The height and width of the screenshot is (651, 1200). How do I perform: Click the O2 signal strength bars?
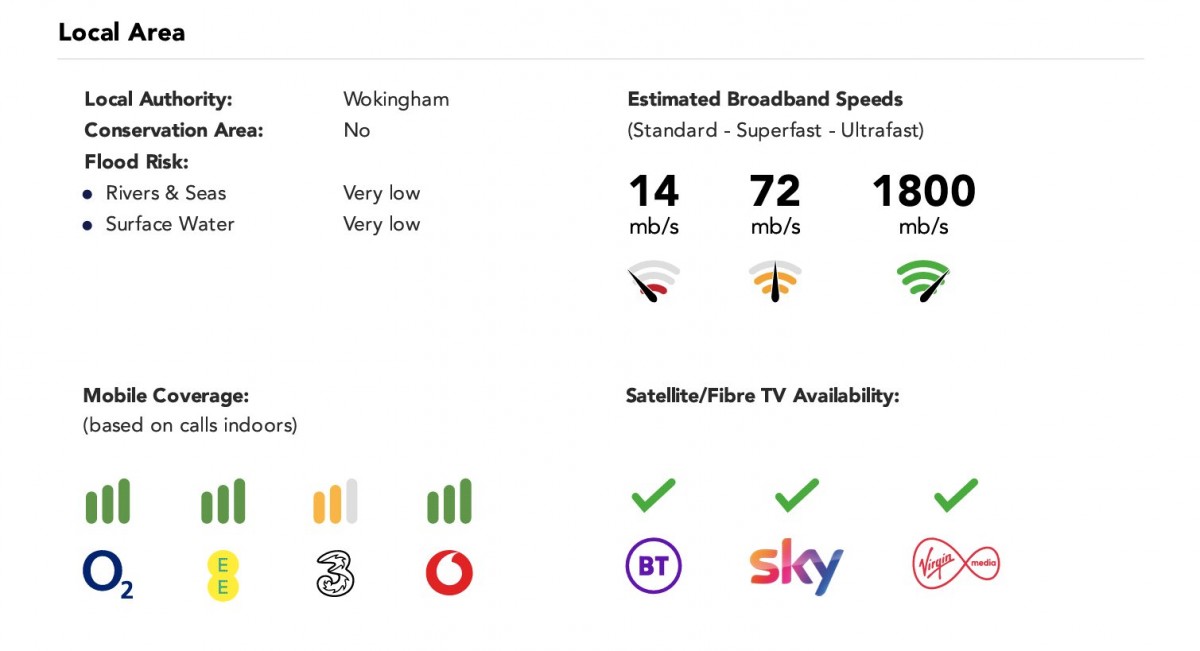pos(107,501)
